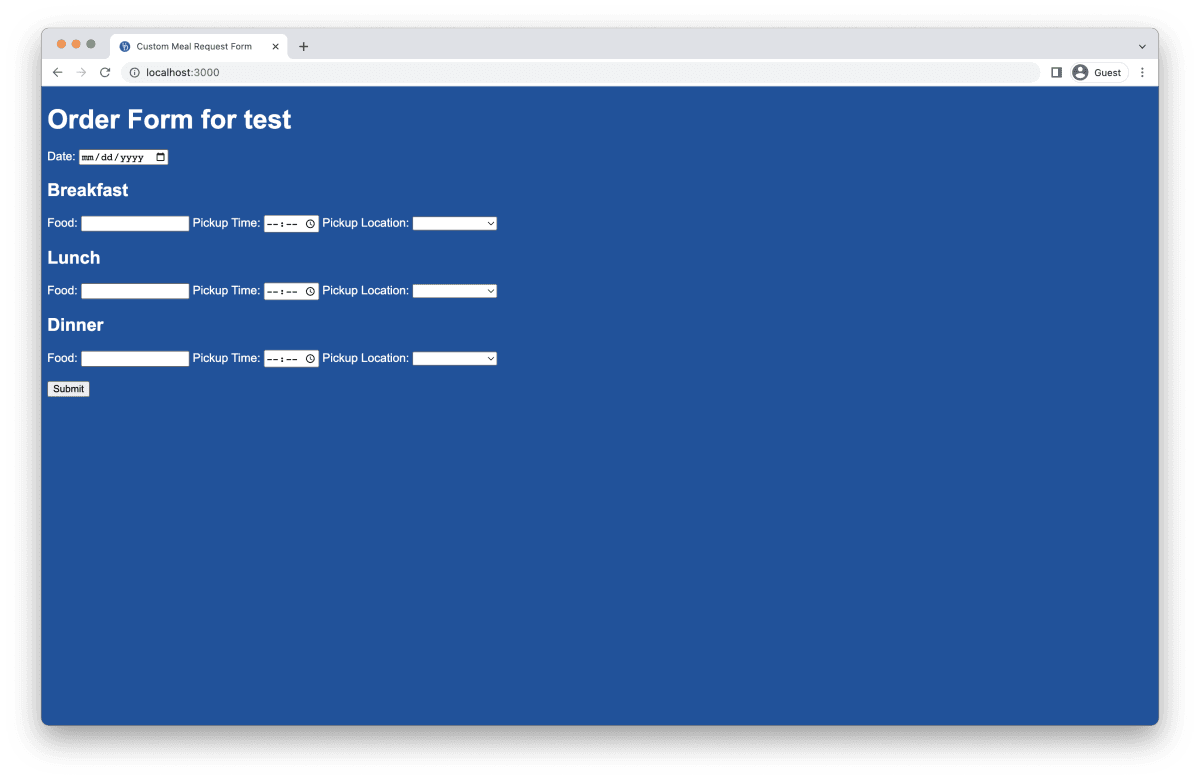Reload the page with refresh icon
Image resolution: width=1200 pixels, height=780 pixels.
pyautogui.click(x=105, y=72)
